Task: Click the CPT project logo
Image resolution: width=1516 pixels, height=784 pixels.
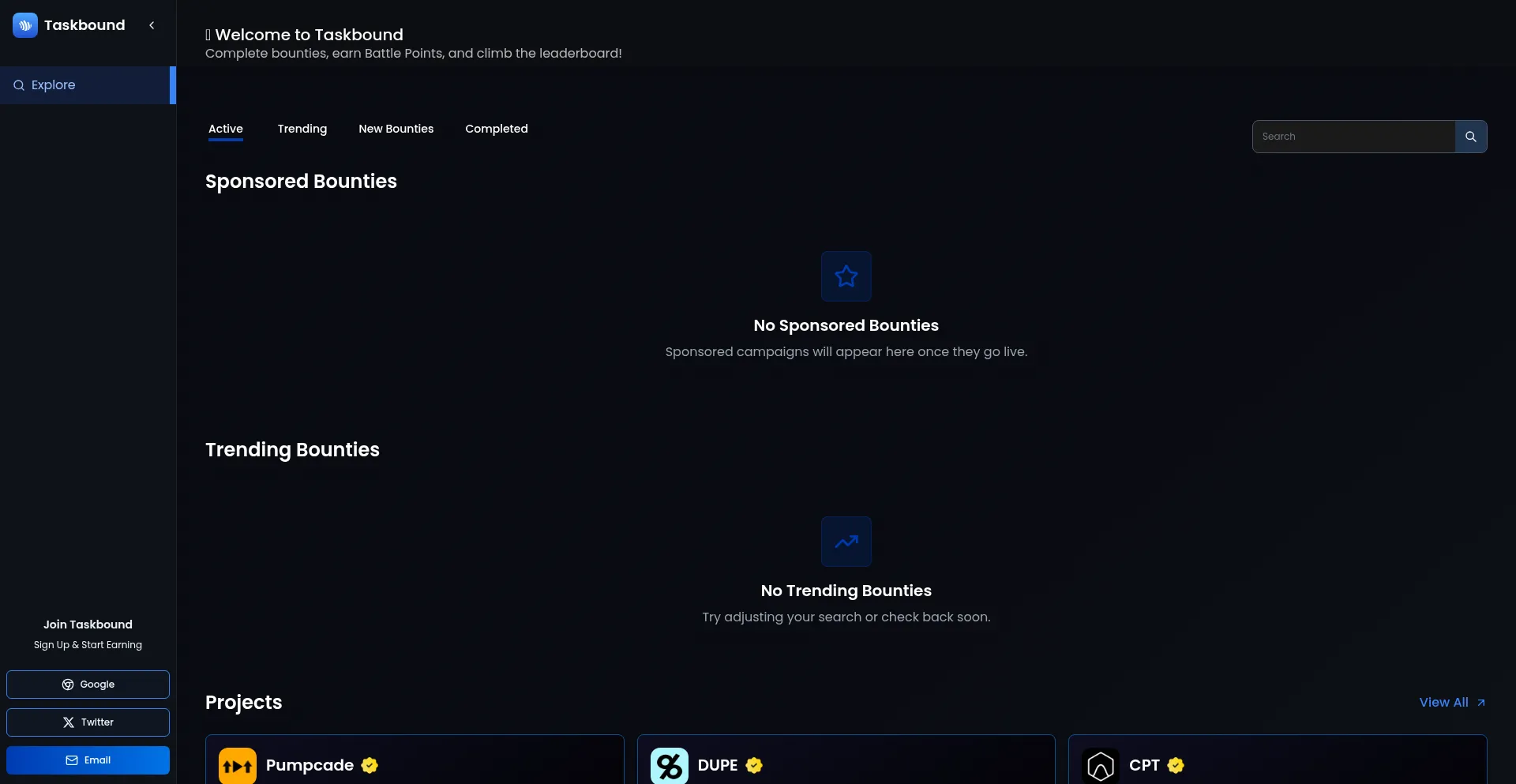Action: click(1100, 766)
